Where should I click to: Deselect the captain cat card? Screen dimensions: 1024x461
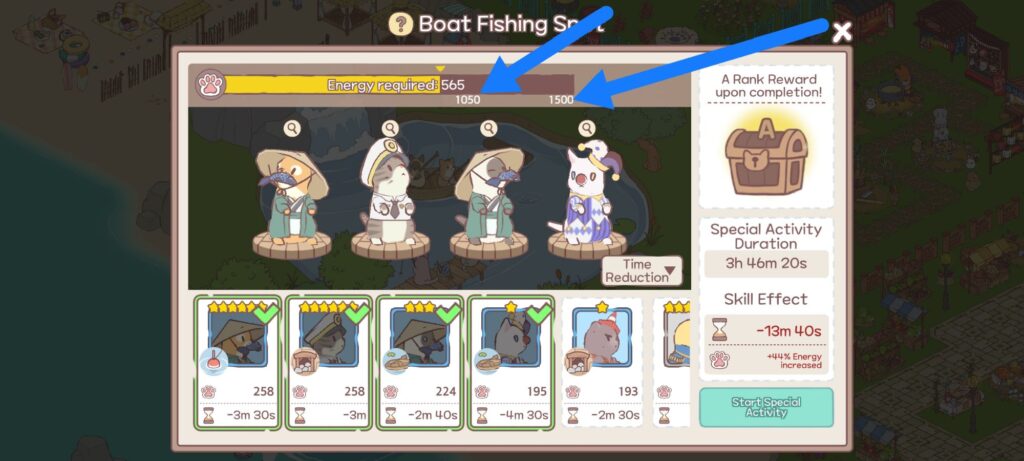[328, 362]
